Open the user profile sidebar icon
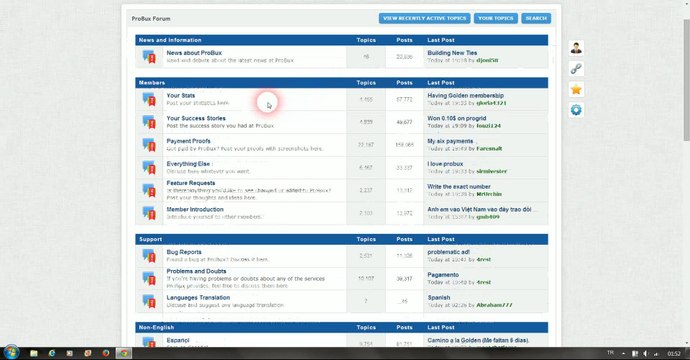The height and width of the screenshot is (360, 690). [576, 48]
